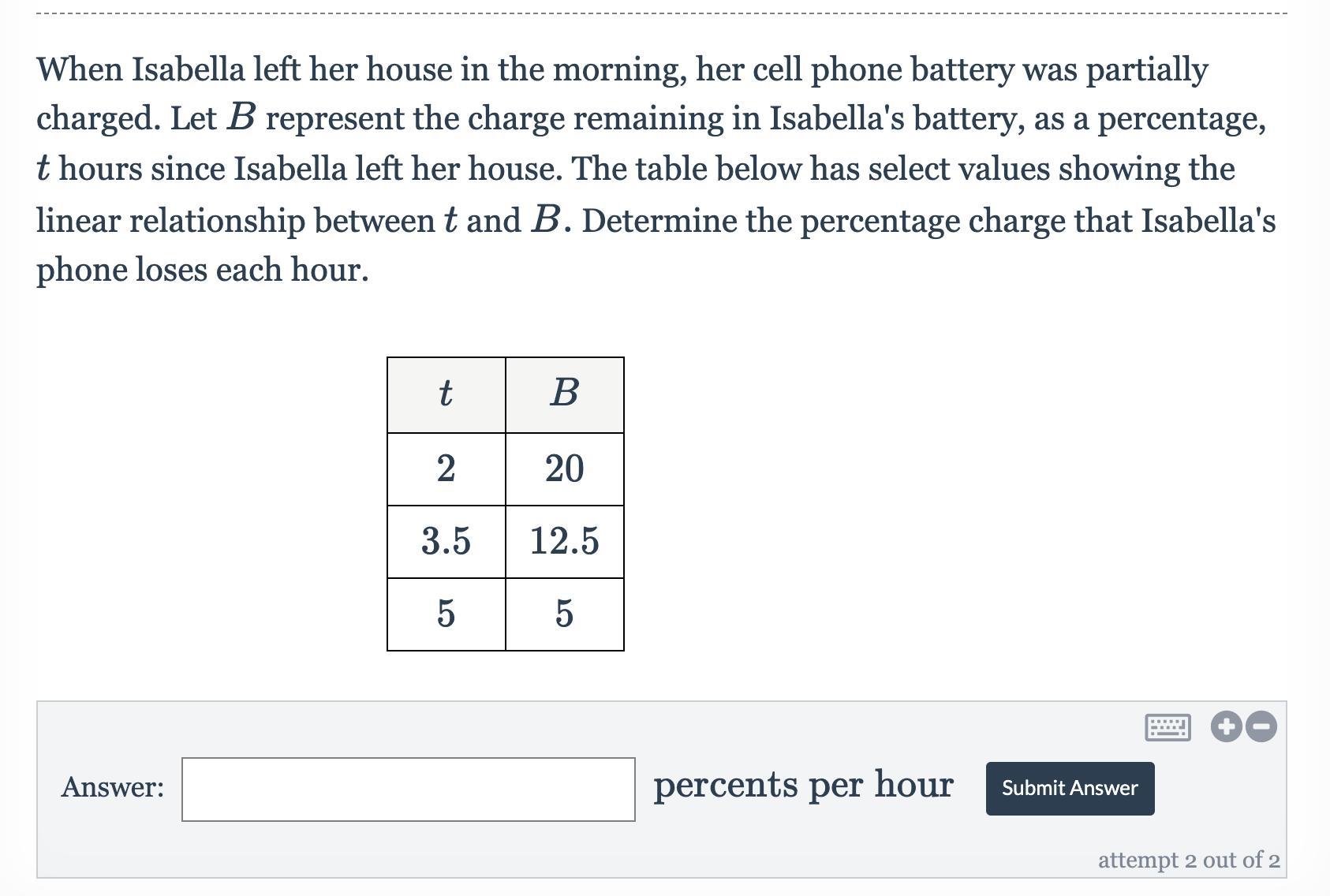Click the 5 in the t column
This screenshot has width=1330, height=896.
tap(446, 614)
